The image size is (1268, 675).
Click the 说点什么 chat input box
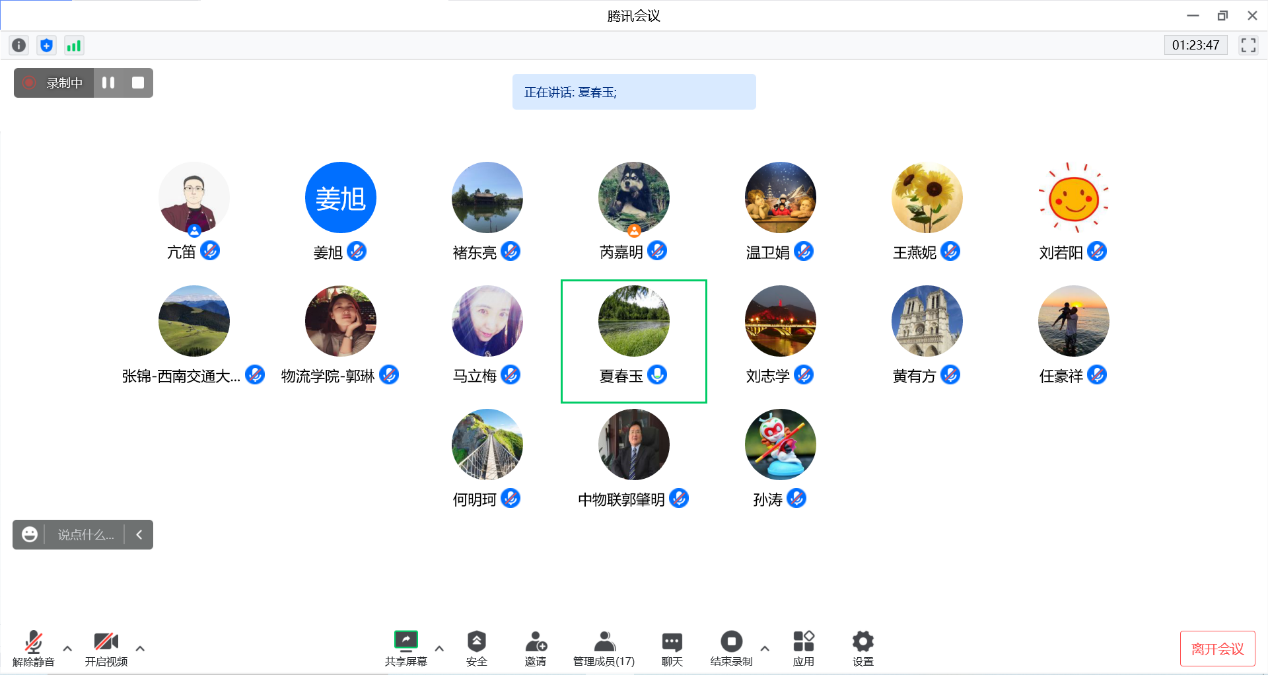(x=85, y=535)
